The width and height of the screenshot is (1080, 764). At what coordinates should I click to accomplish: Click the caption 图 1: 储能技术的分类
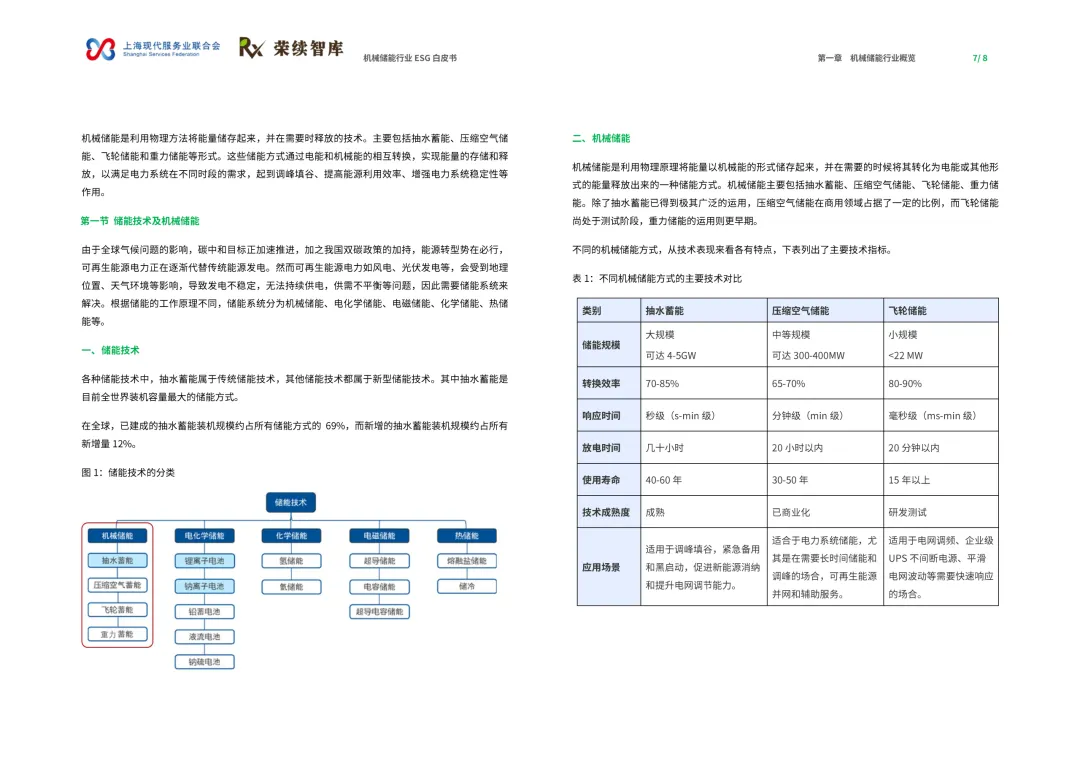coord(128,473)
